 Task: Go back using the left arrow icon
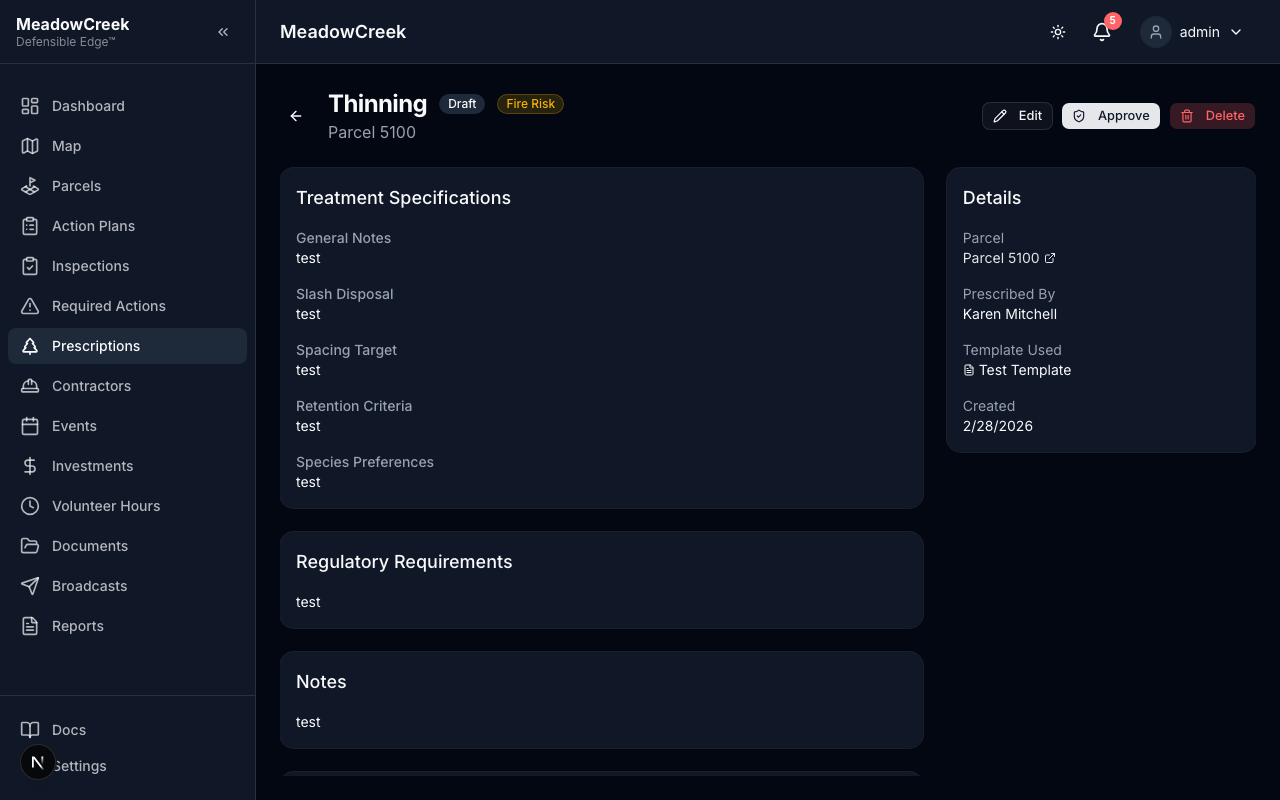[x=296, y=116]
